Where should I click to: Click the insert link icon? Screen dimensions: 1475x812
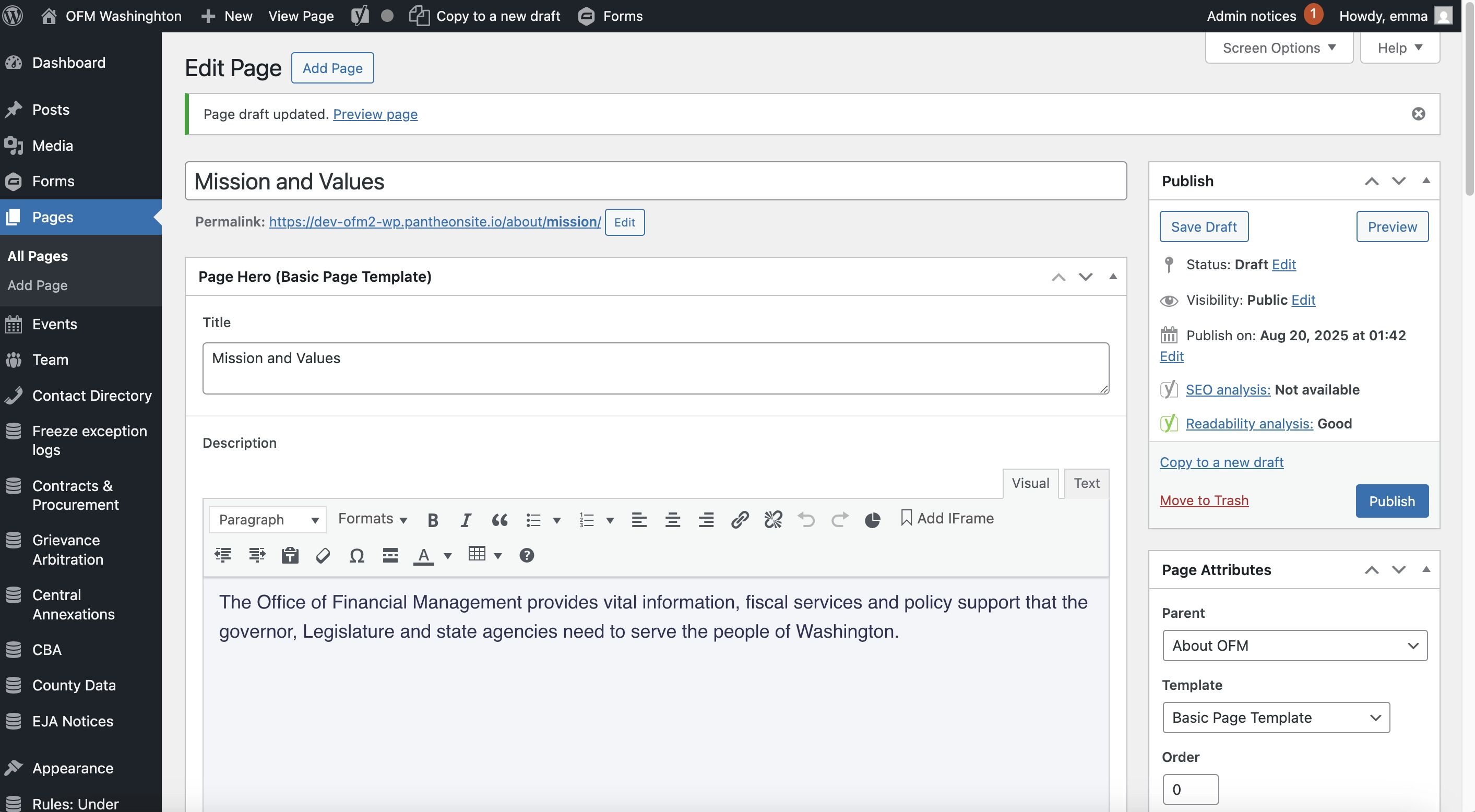click(739, 520)
